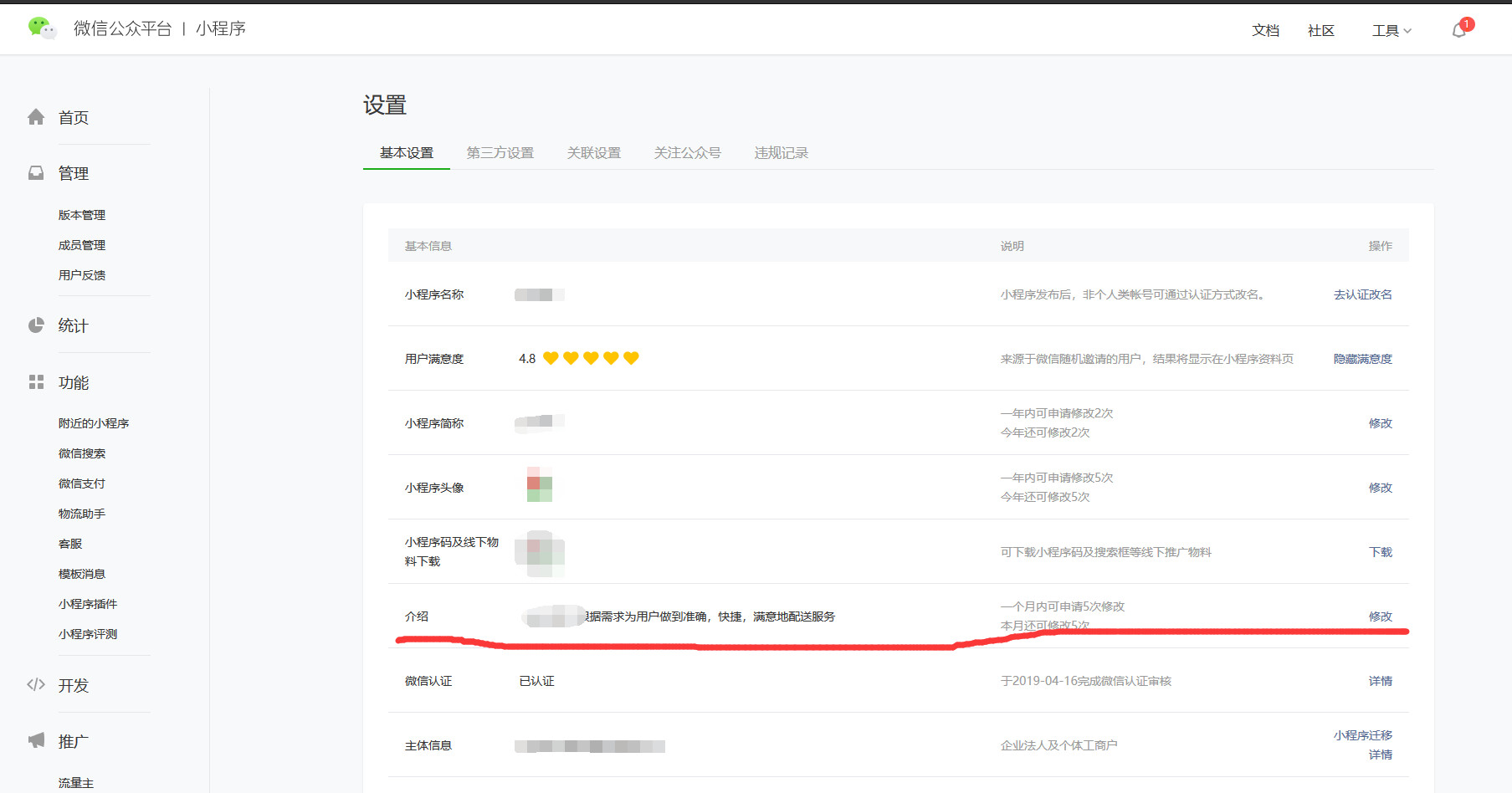Click 小程序迁移 link
The image size is (1512, 793).
[1362, 735]
